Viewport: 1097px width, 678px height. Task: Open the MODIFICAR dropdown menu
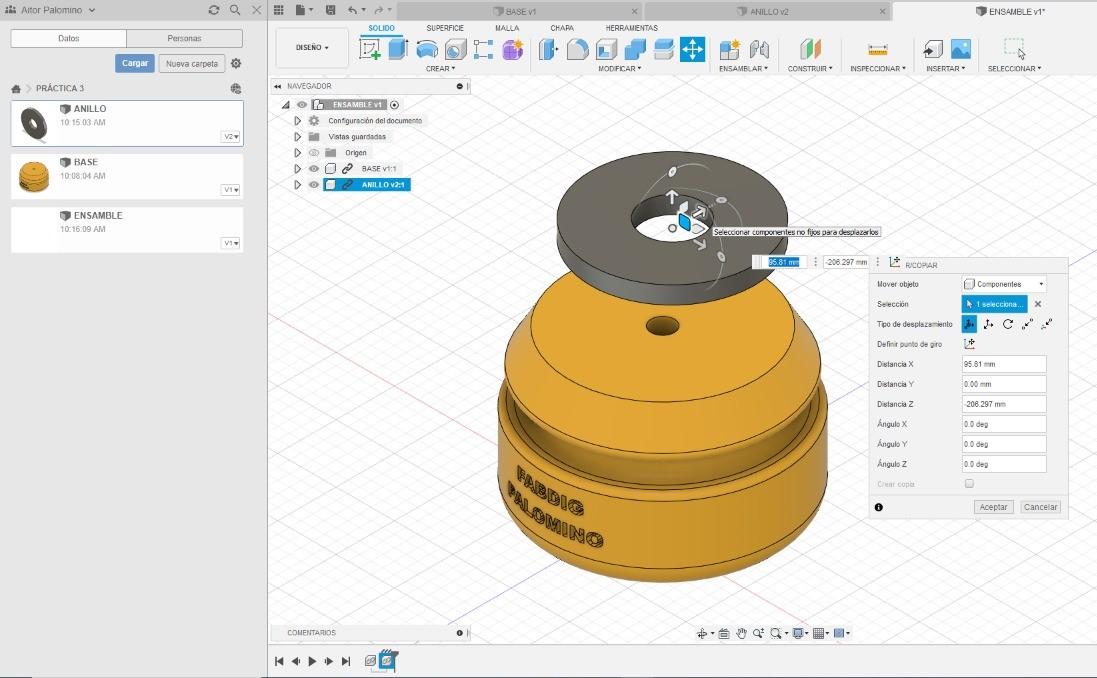click(x=619, y=69)
